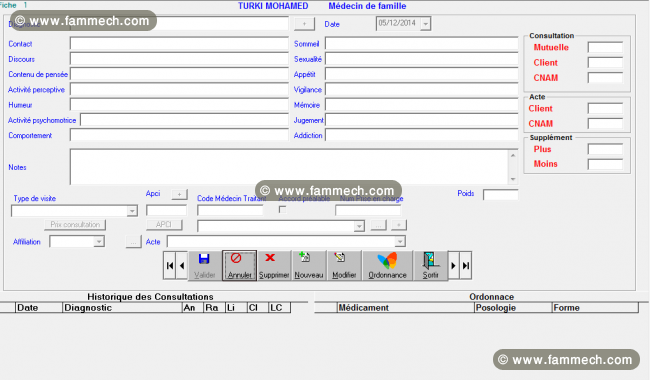
Task: Click ellipsis button beside médecin list
Action: (378, 225)
